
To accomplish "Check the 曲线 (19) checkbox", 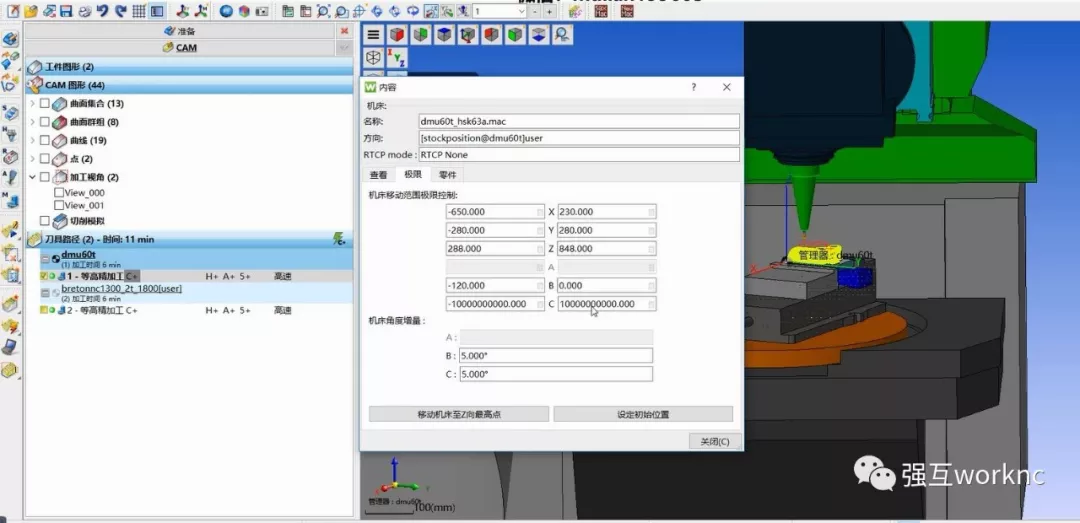I will pos(45,141).
